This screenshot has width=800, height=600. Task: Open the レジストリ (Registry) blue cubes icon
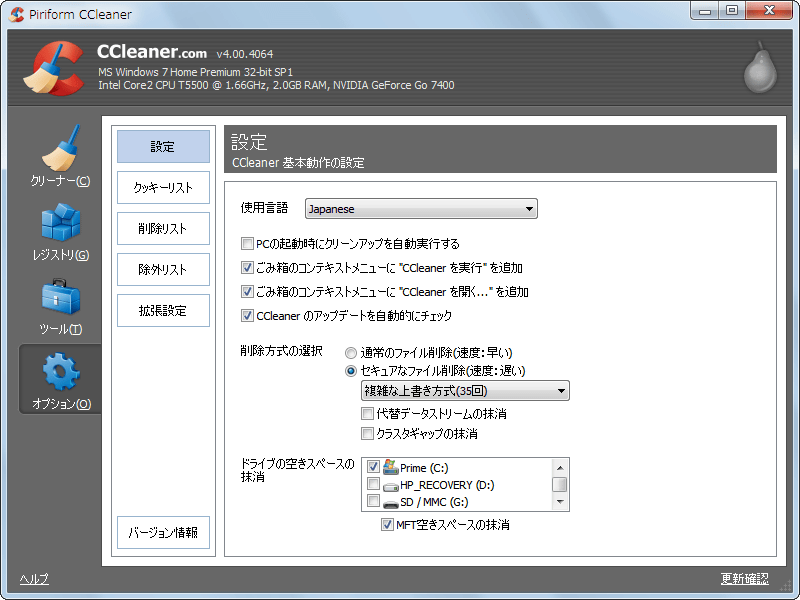61,222
